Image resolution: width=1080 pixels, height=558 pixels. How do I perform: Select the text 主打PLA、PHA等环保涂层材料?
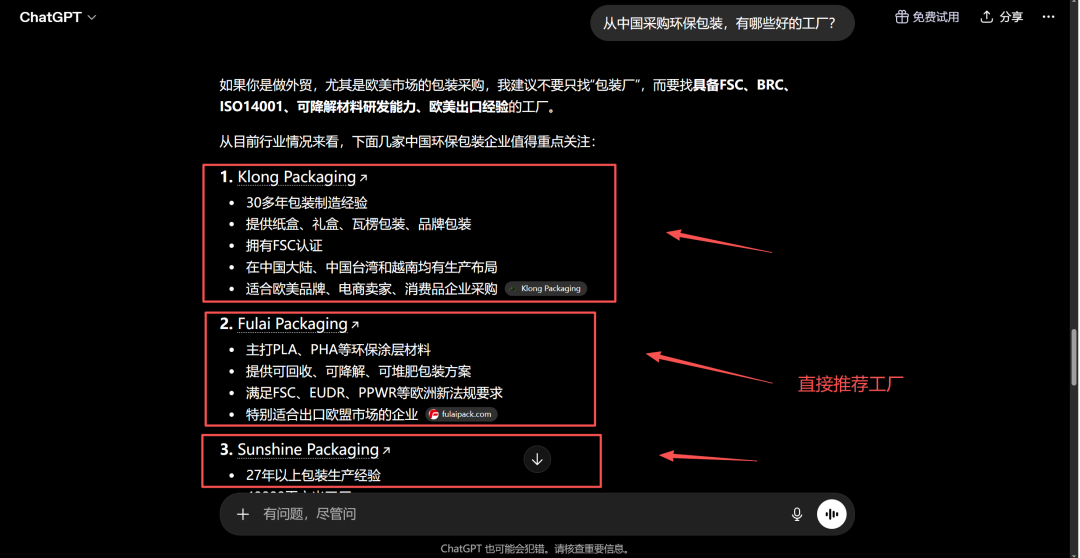338,350
